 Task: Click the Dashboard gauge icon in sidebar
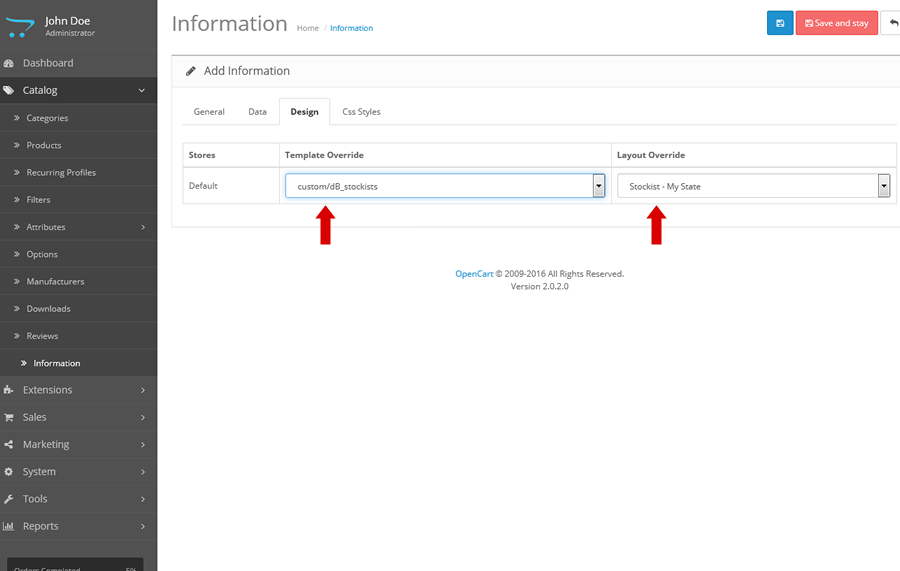[x=9, y=63]
